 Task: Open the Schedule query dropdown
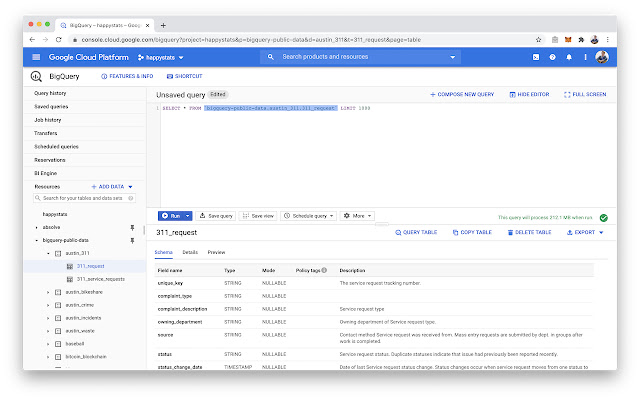click(309, 216)
